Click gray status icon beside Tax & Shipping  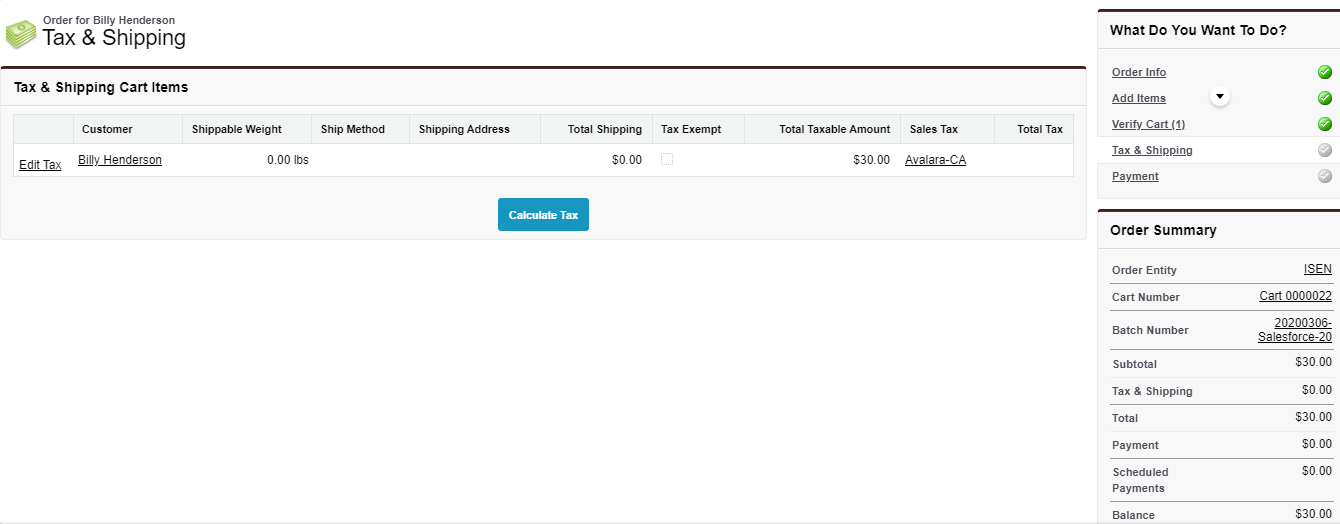[x=1324, y=150]
